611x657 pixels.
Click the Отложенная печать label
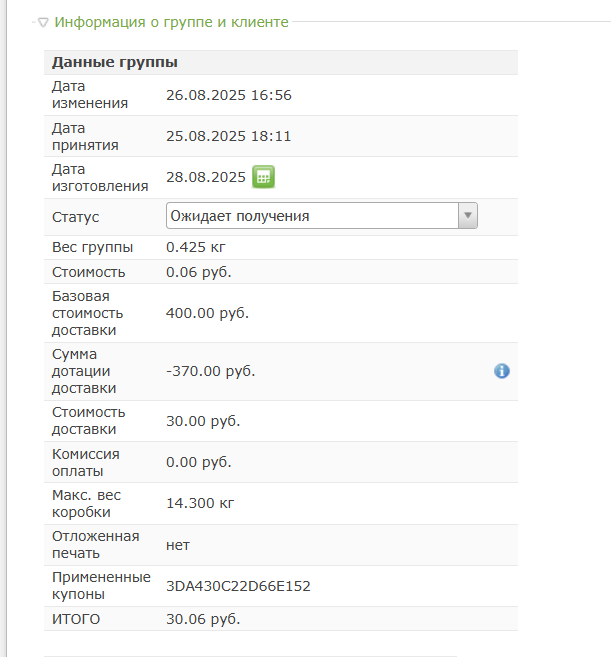click(x=96, y=545)
